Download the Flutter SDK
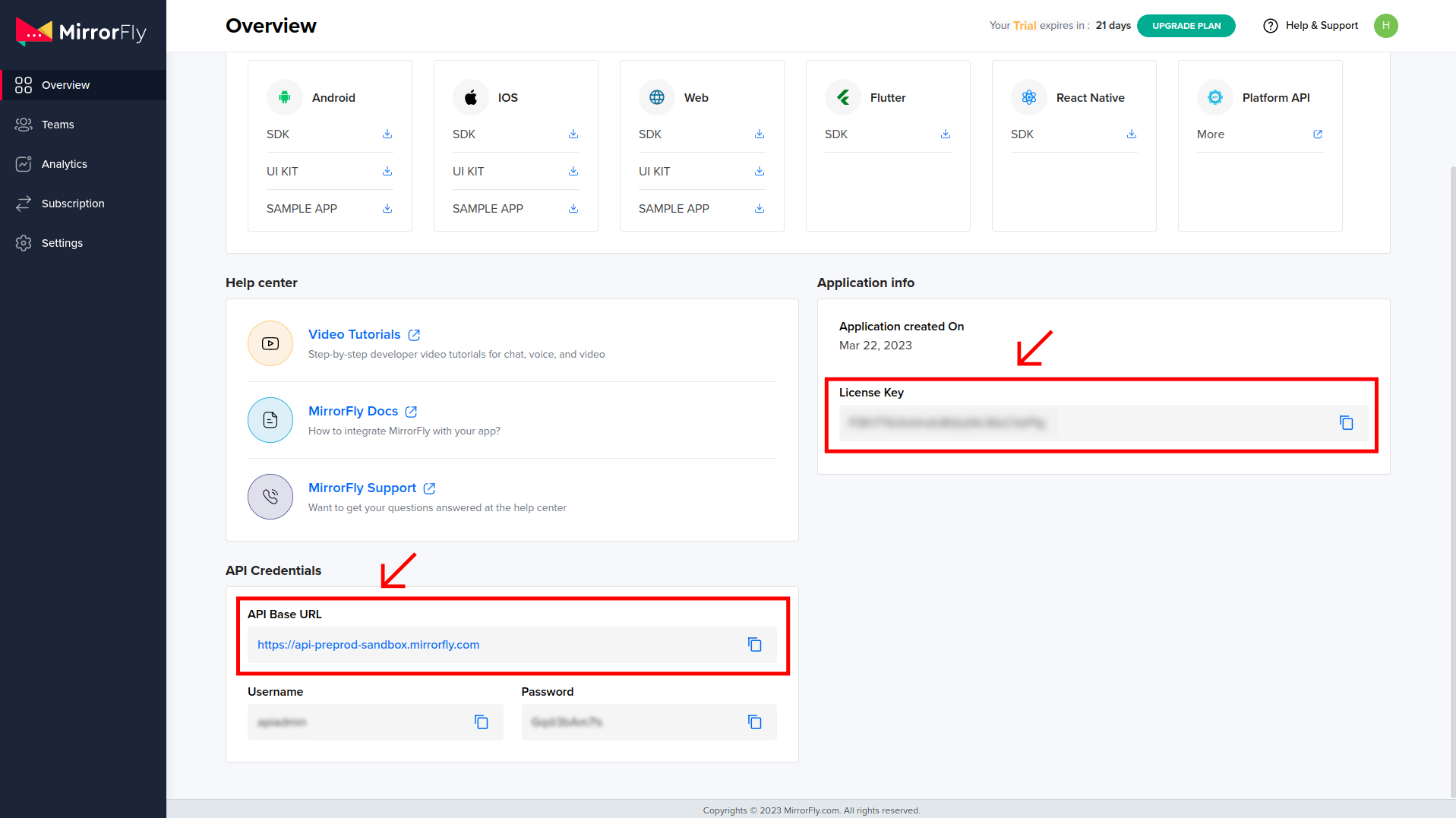The height and width of the screenshot is (818, 1456). click(946, 134)
